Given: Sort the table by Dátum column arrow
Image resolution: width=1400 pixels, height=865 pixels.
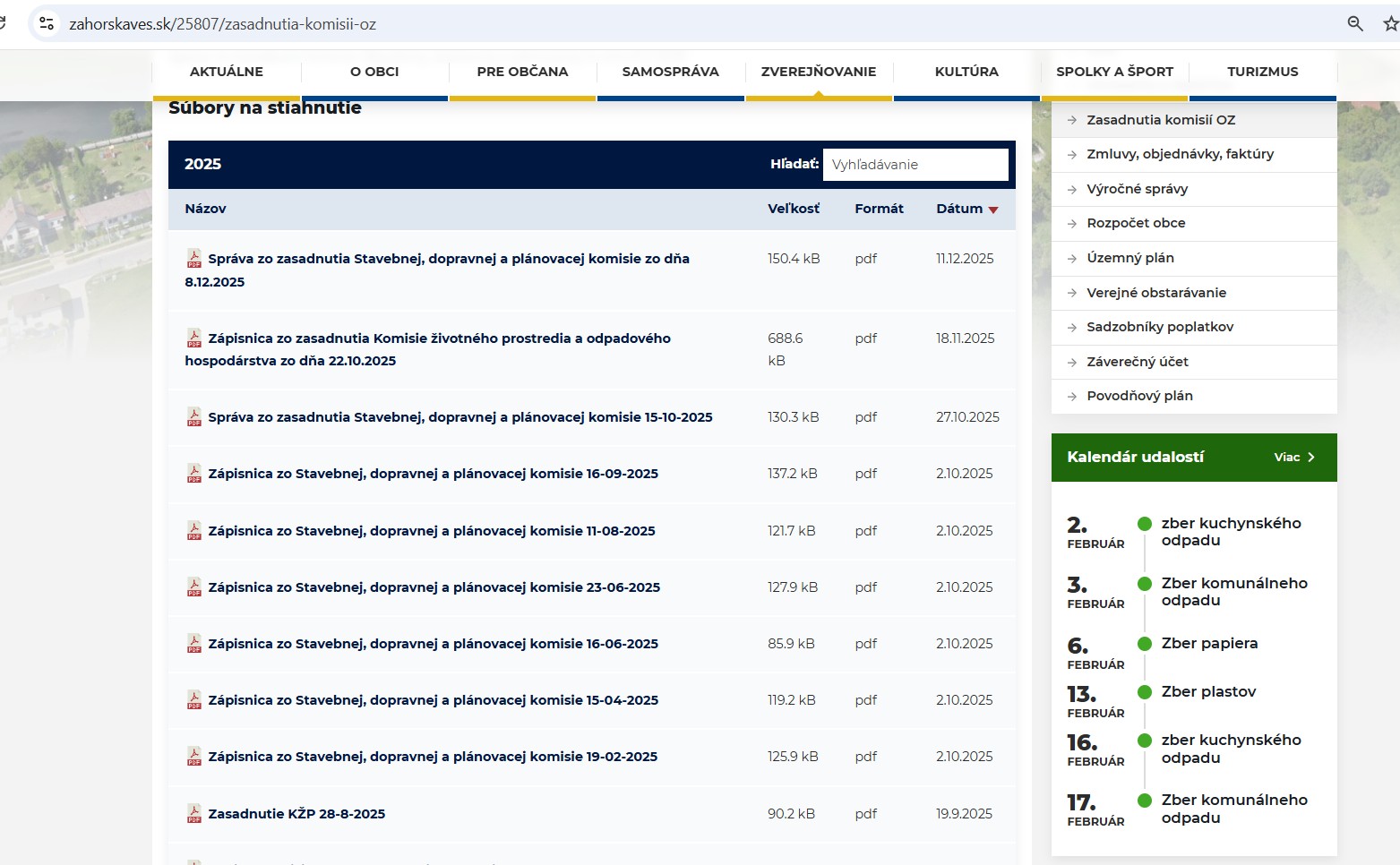Looking at the screenshot, I should point(992,210).
